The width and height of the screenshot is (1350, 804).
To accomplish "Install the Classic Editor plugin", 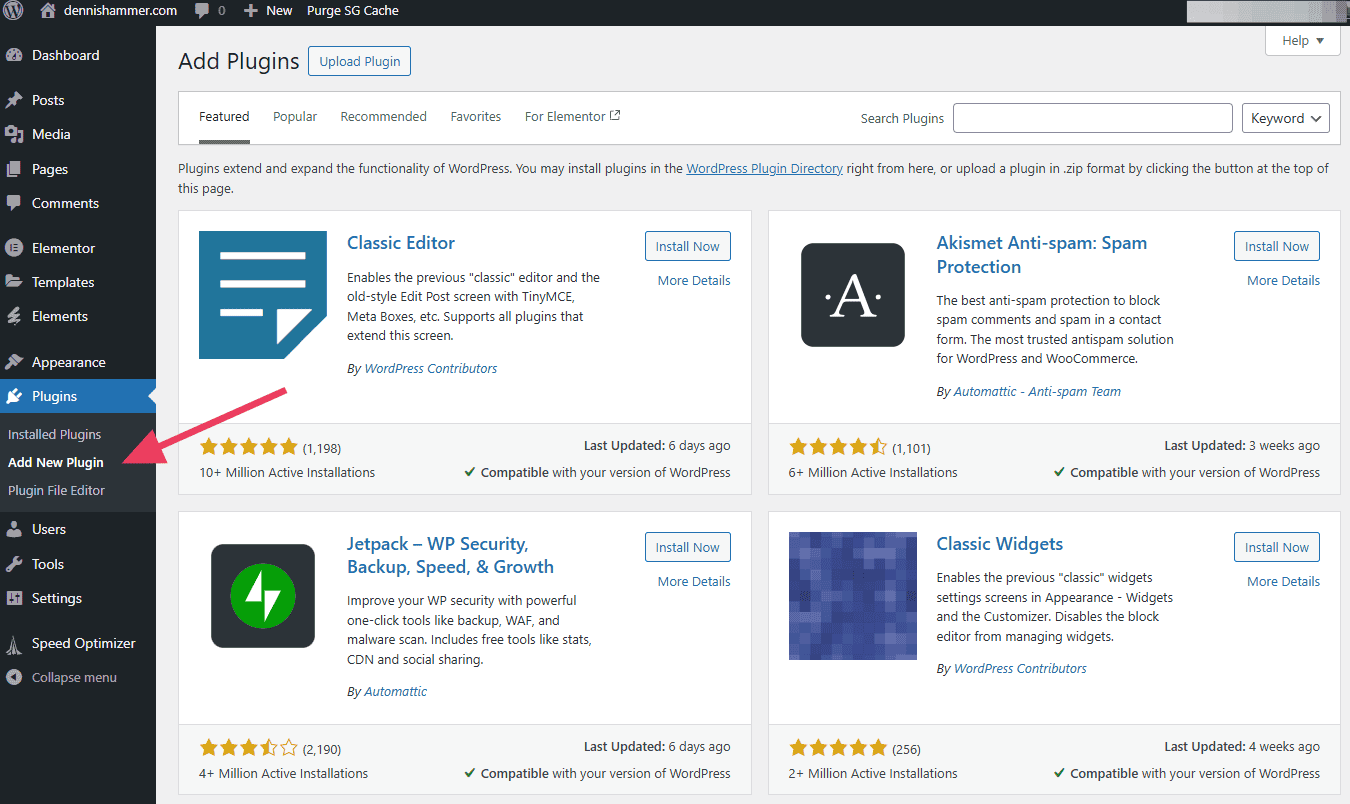I will 688,246.
